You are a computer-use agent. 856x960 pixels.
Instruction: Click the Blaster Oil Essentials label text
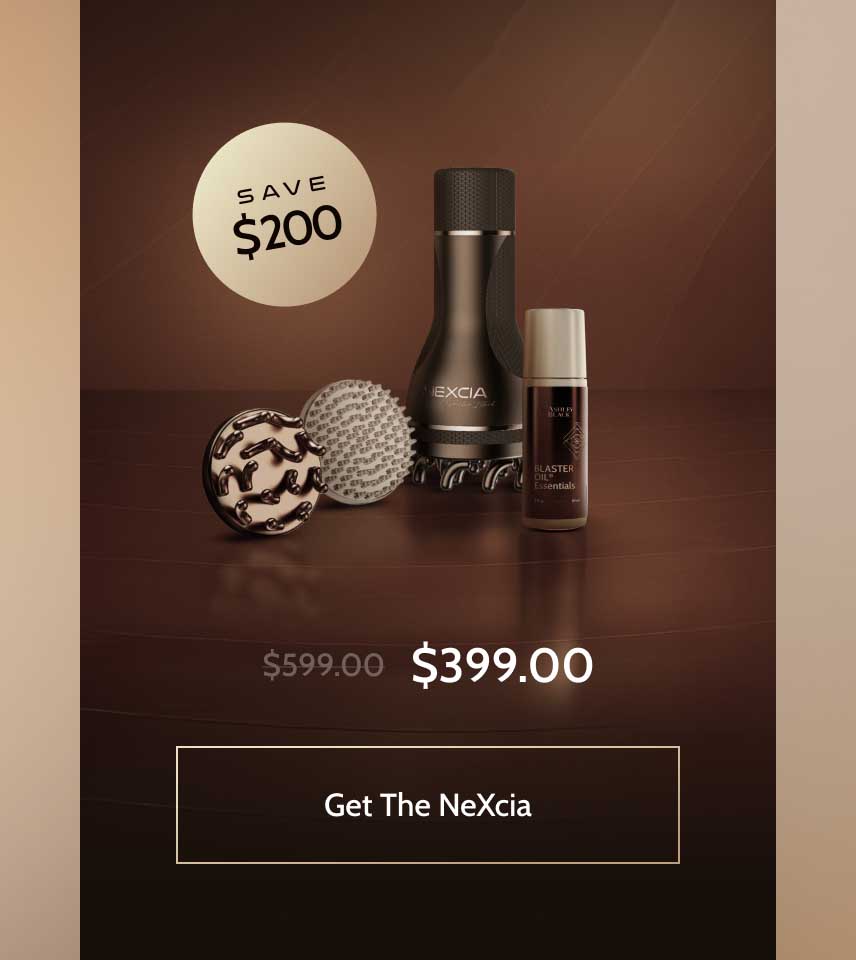point(554,477)
